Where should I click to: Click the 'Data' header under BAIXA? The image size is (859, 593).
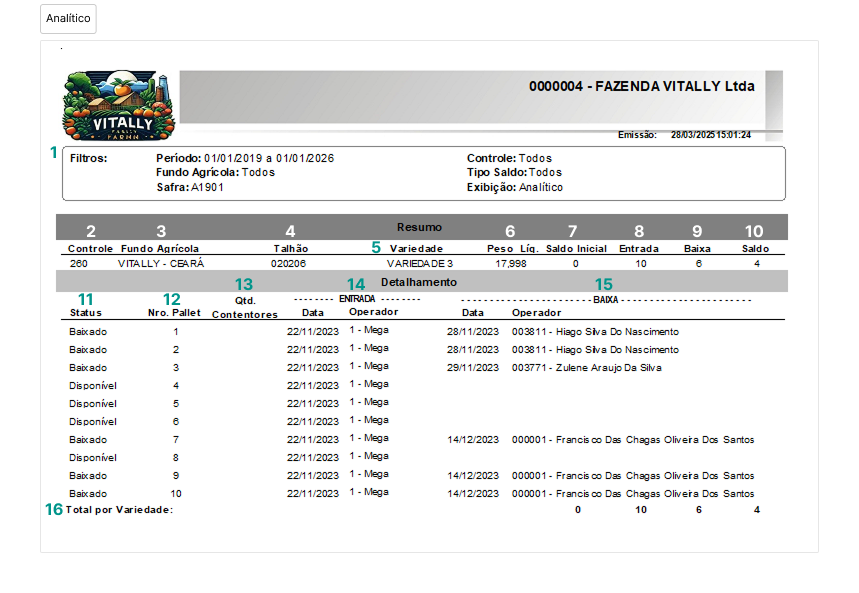(x=473, y=313)
